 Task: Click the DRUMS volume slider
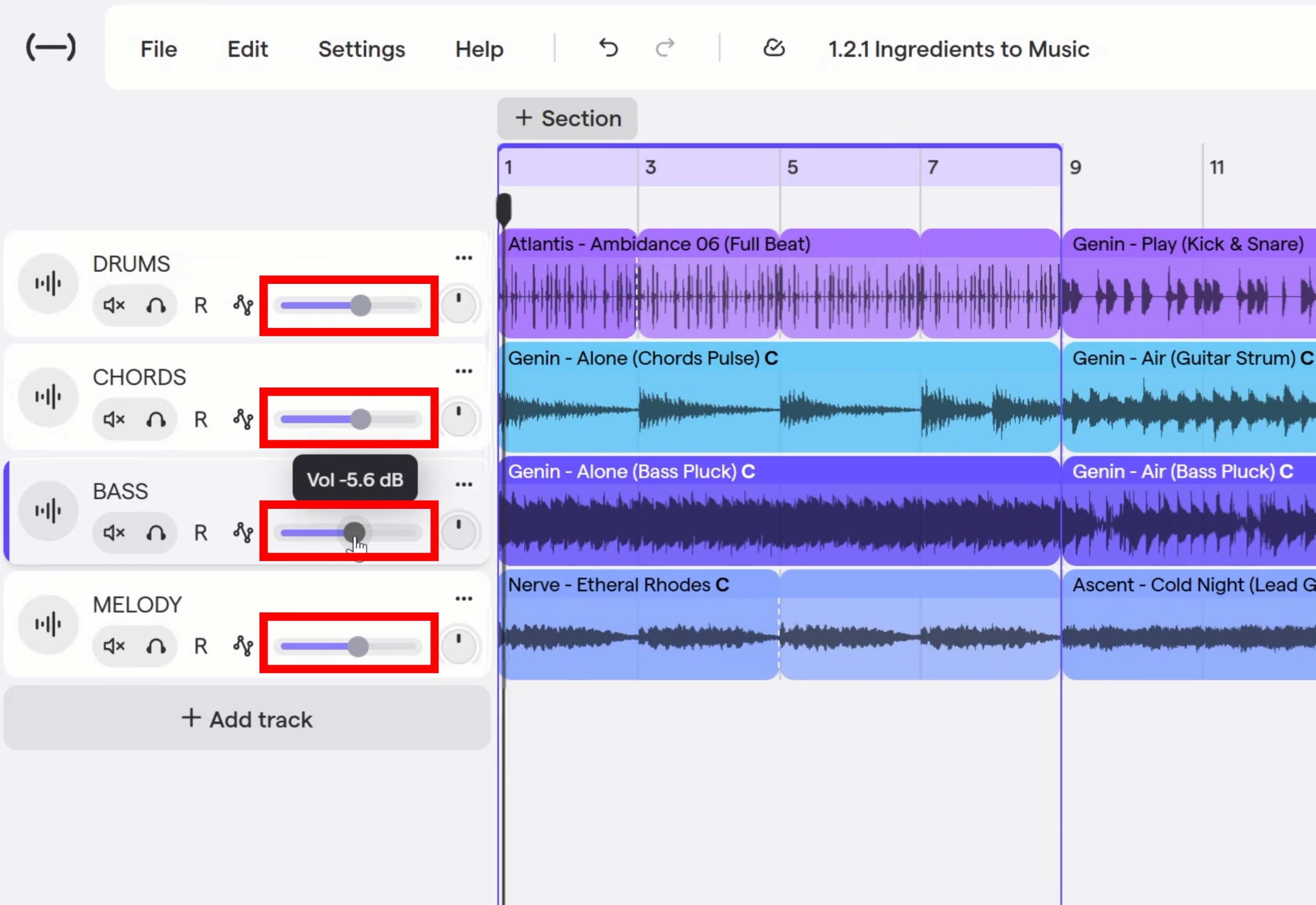click(x=349, y=306)
